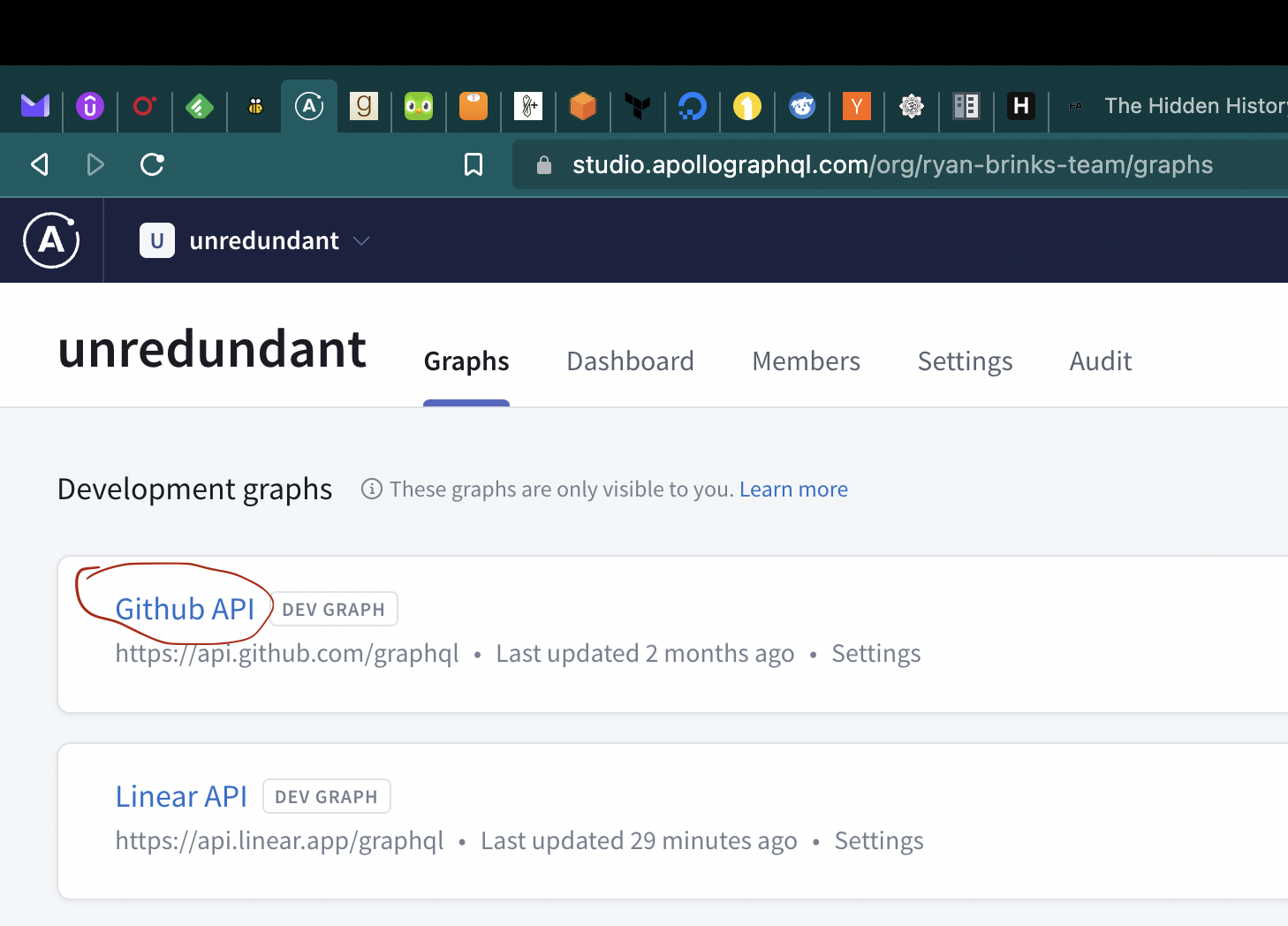Click the info icon beside Development graphs
1288x926 pixels.
tap(372, 489)
